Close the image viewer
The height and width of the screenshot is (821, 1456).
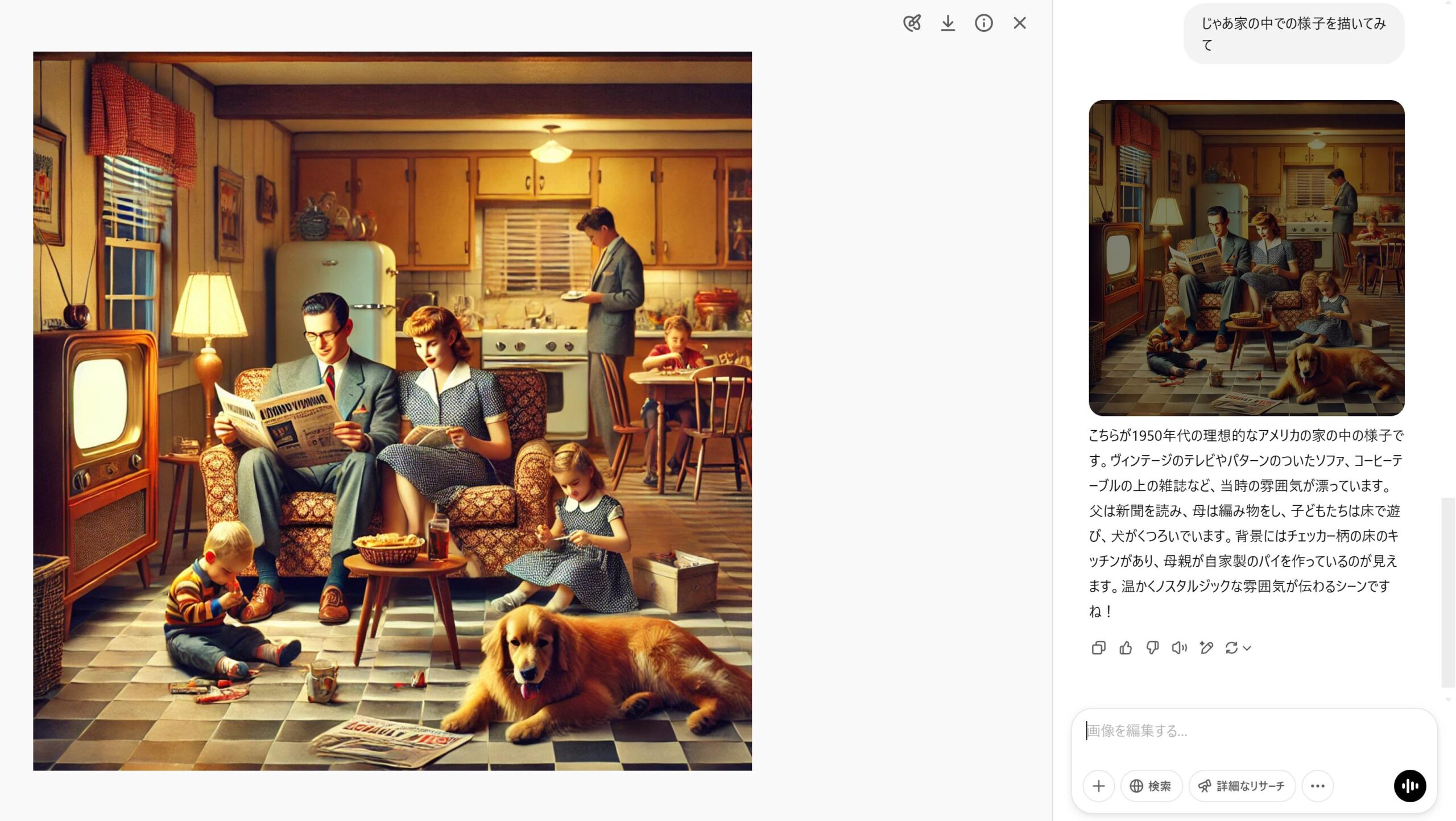(1020, 23)
